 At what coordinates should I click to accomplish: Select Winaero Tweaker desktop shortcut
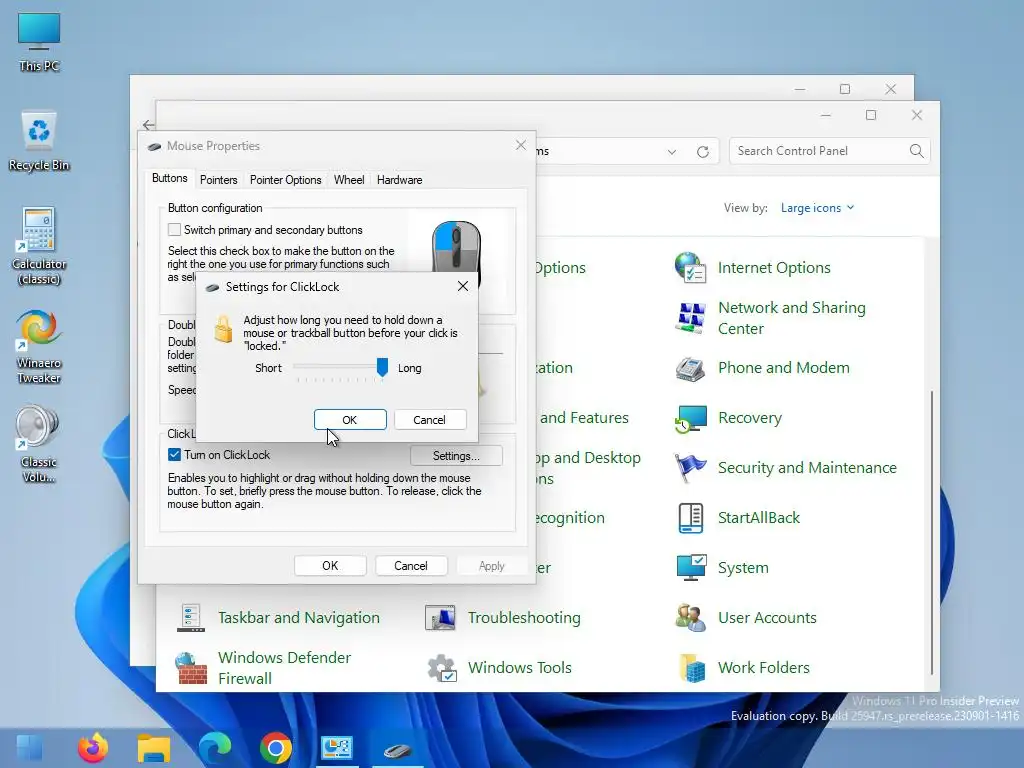click(x=39, y=347)
